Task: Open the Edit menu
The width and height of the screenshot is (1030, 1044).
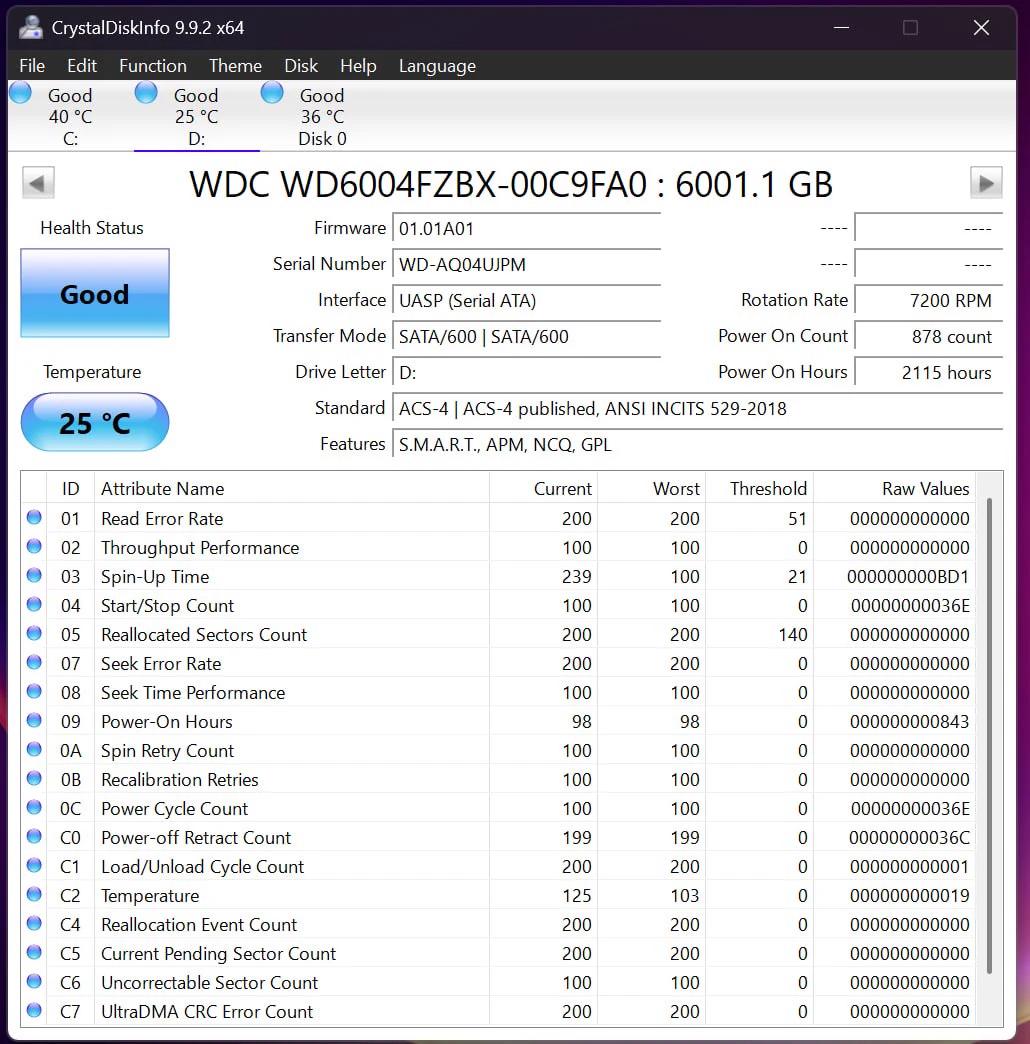Action: tap(82, 66)
